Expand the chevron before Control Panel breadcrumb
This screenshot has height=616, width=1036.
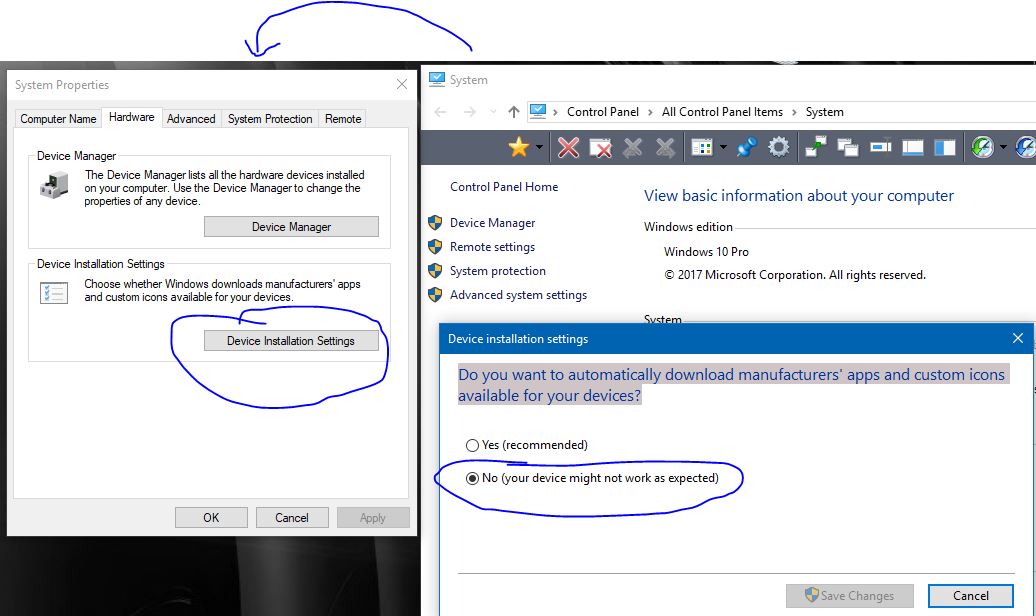point(554,112)
